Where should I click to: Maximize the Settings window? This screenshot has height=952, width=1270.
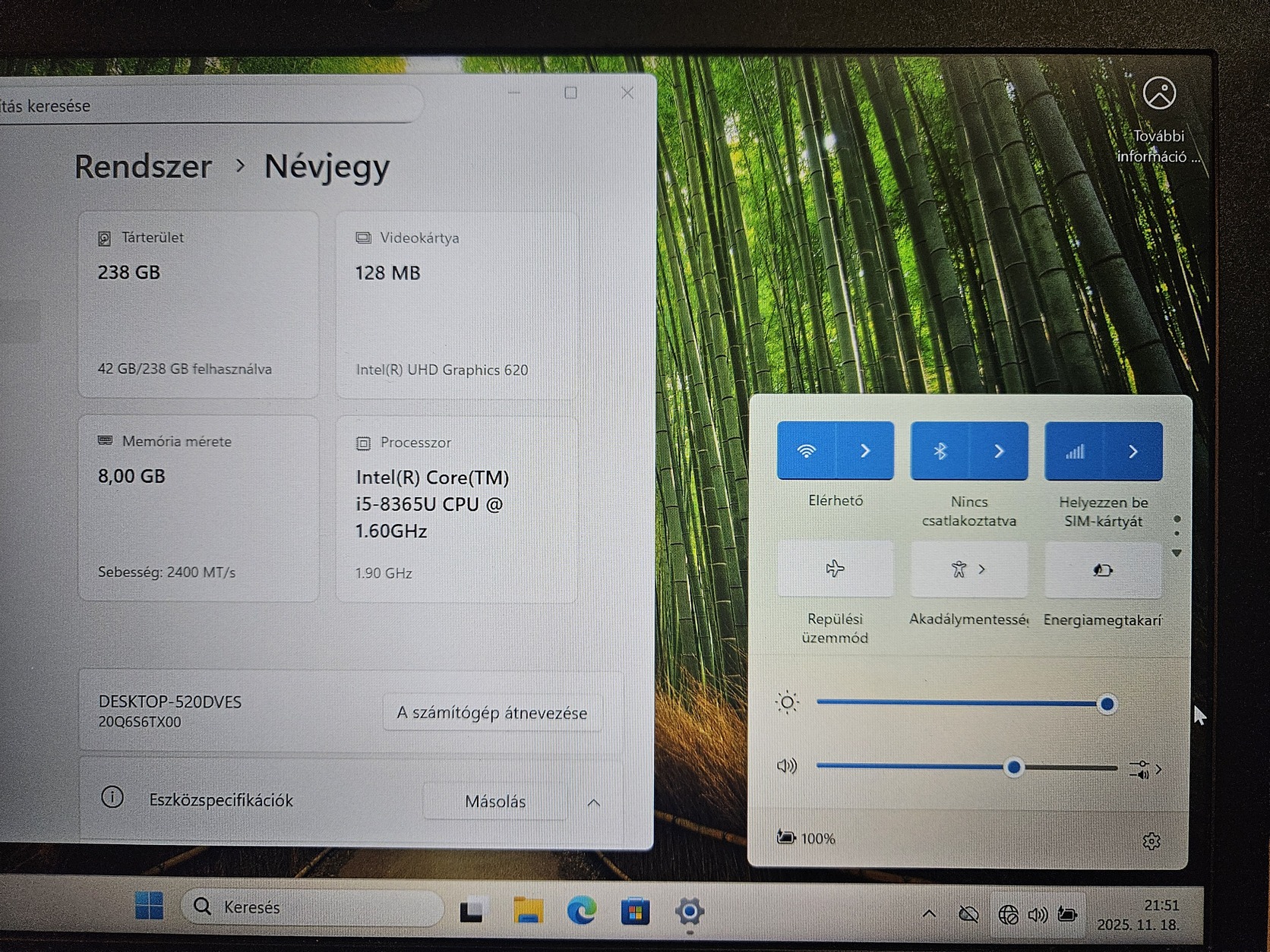pos(571,93)
